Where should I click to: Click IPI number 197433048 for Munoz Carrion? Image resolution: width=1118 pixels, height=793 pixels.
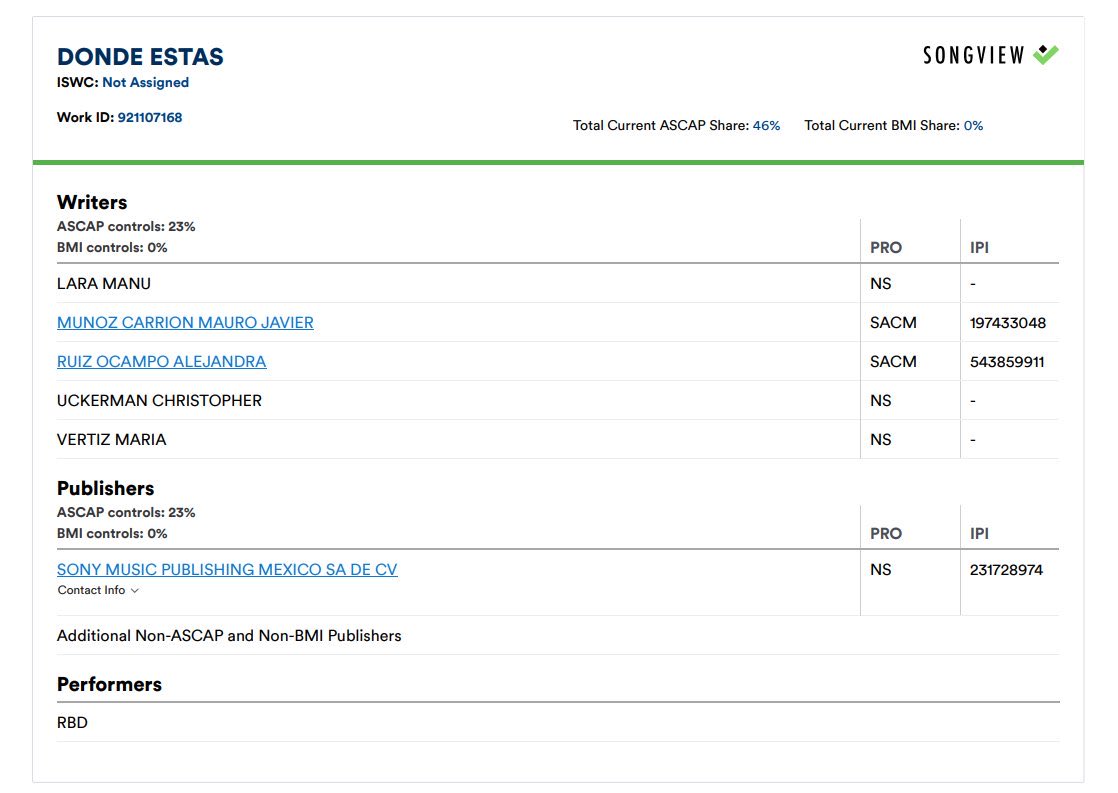pos(1009,322)
